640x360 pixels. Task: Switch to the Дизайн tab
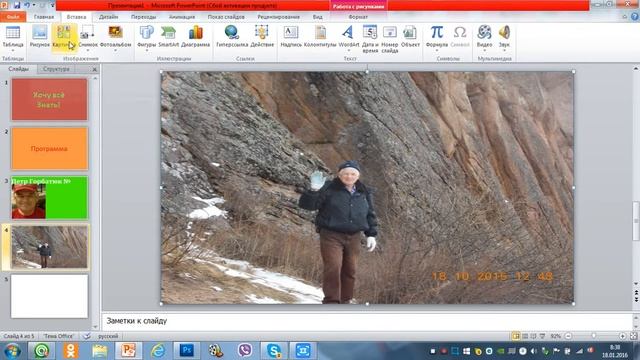point(108,17)
